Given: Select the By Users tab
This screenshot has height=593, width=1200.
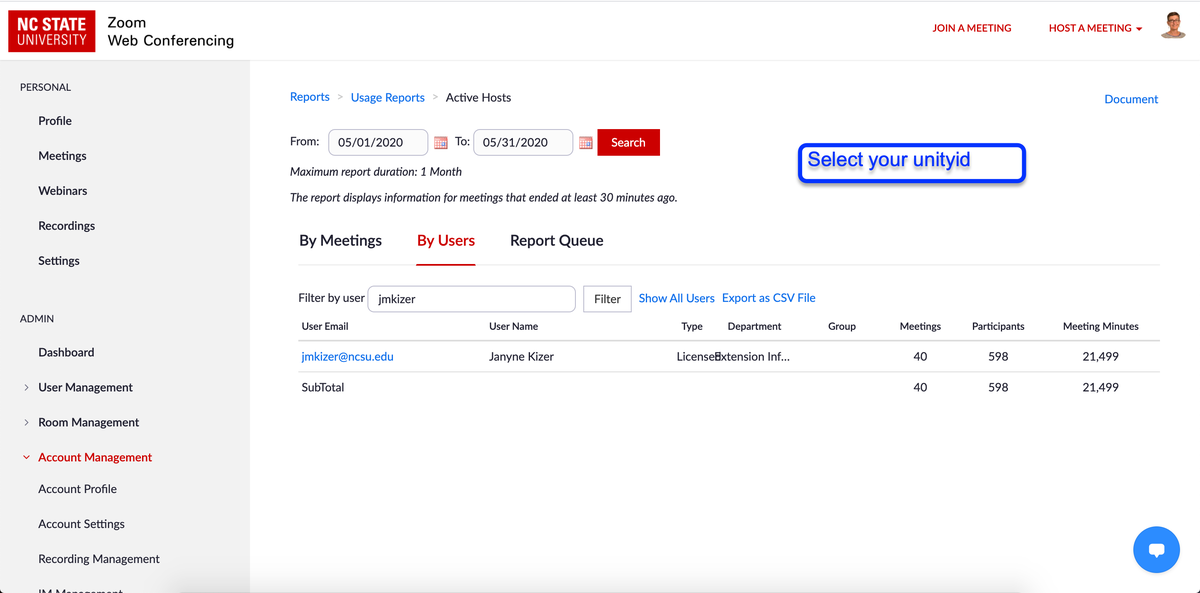Looking at the screenshot, I should pyautogui.click(x=446, y=241).
